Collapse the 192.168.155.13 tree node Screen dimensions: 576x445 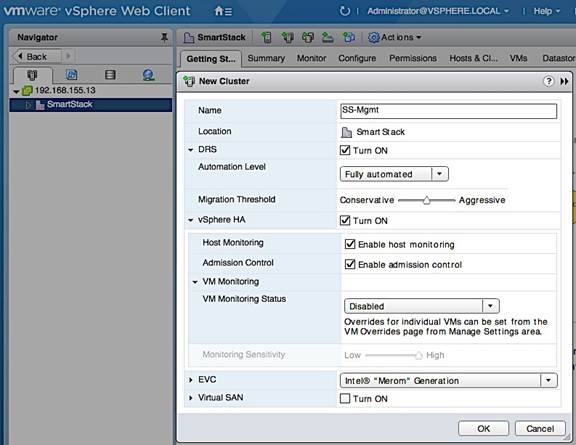(x=16, y=91)
